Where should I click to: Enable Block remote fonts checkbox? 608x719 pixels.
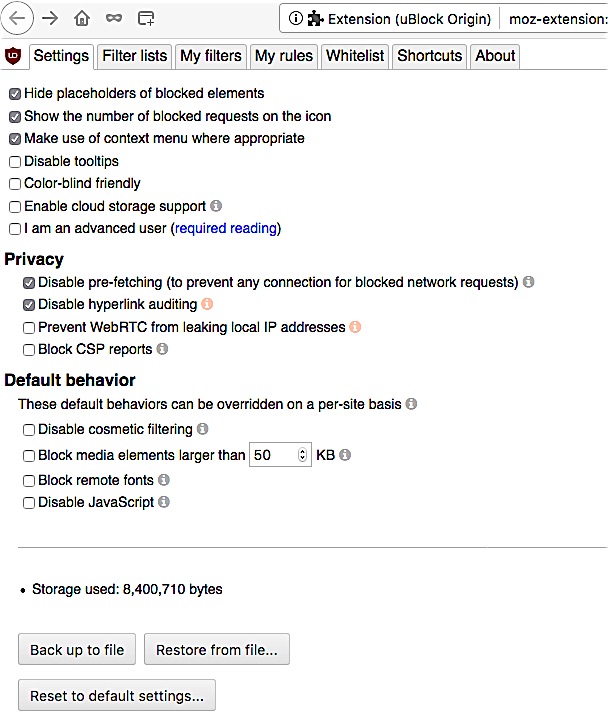click(x=29, y=481)
